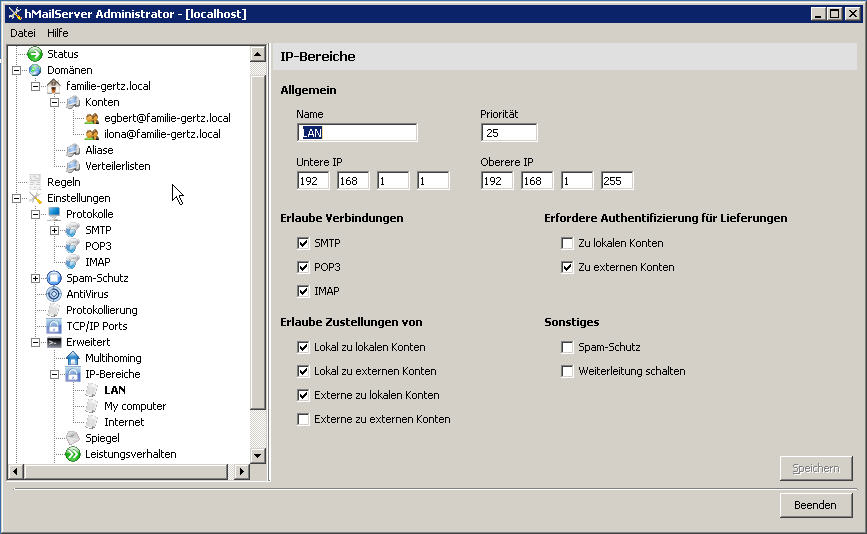
Task: Collapse the Einstellungen tree node
Action: pos(17,198)
